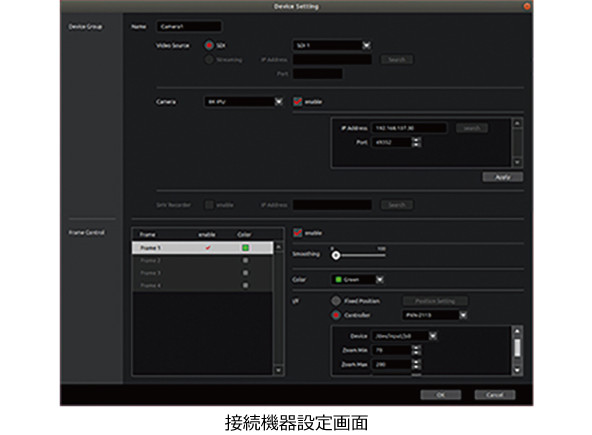
Task: Click the Apply button
Action: (x=503, y=177)
